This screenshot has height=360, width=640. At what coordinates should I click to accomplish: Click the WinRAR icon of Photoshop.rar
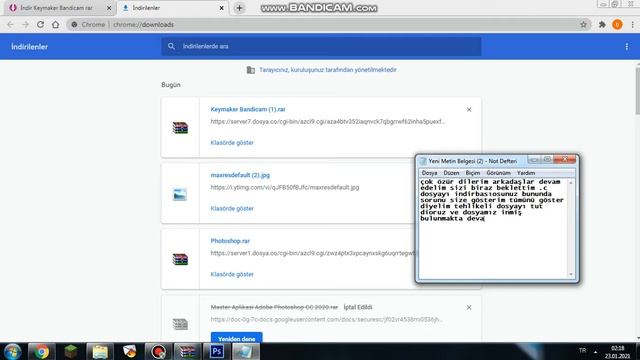180,259
